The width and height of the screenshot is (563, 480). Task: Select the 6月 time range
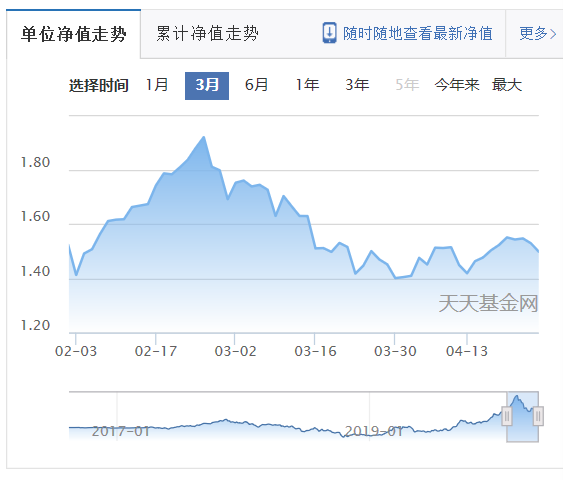click(x=256, y=85)
